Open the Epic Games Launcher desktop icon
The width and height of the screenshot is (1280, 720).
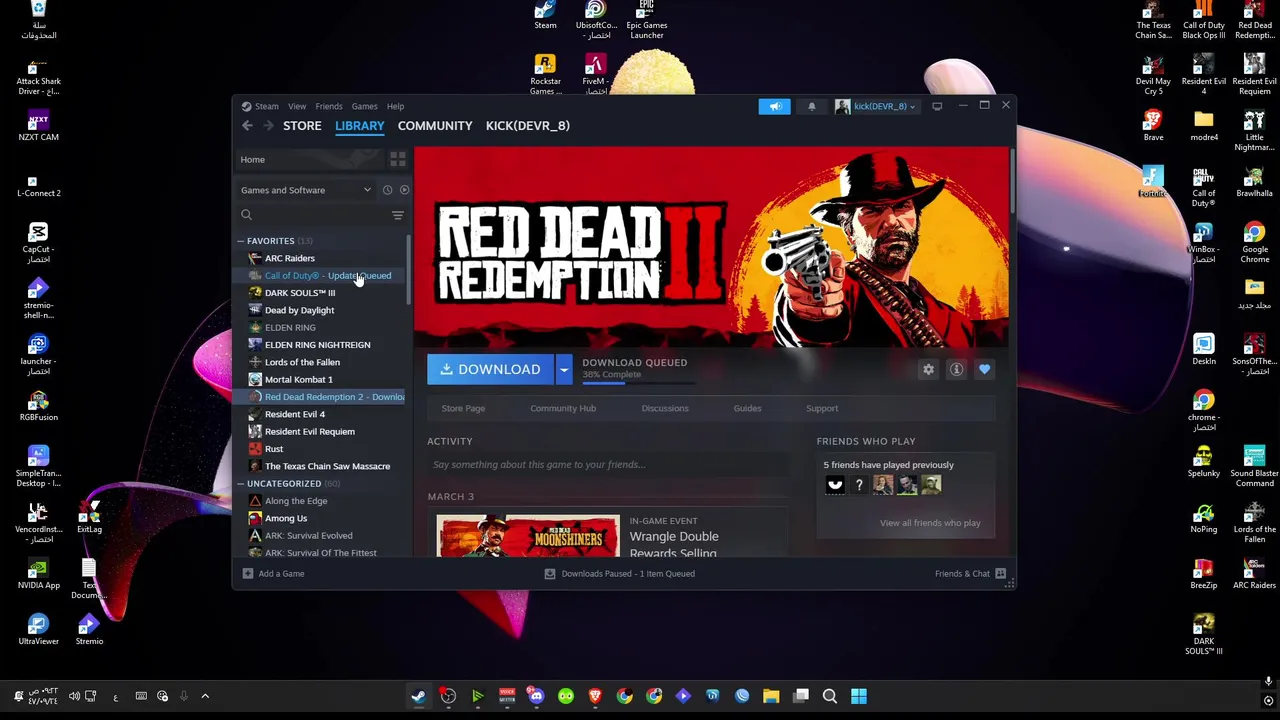coord(647,20)
